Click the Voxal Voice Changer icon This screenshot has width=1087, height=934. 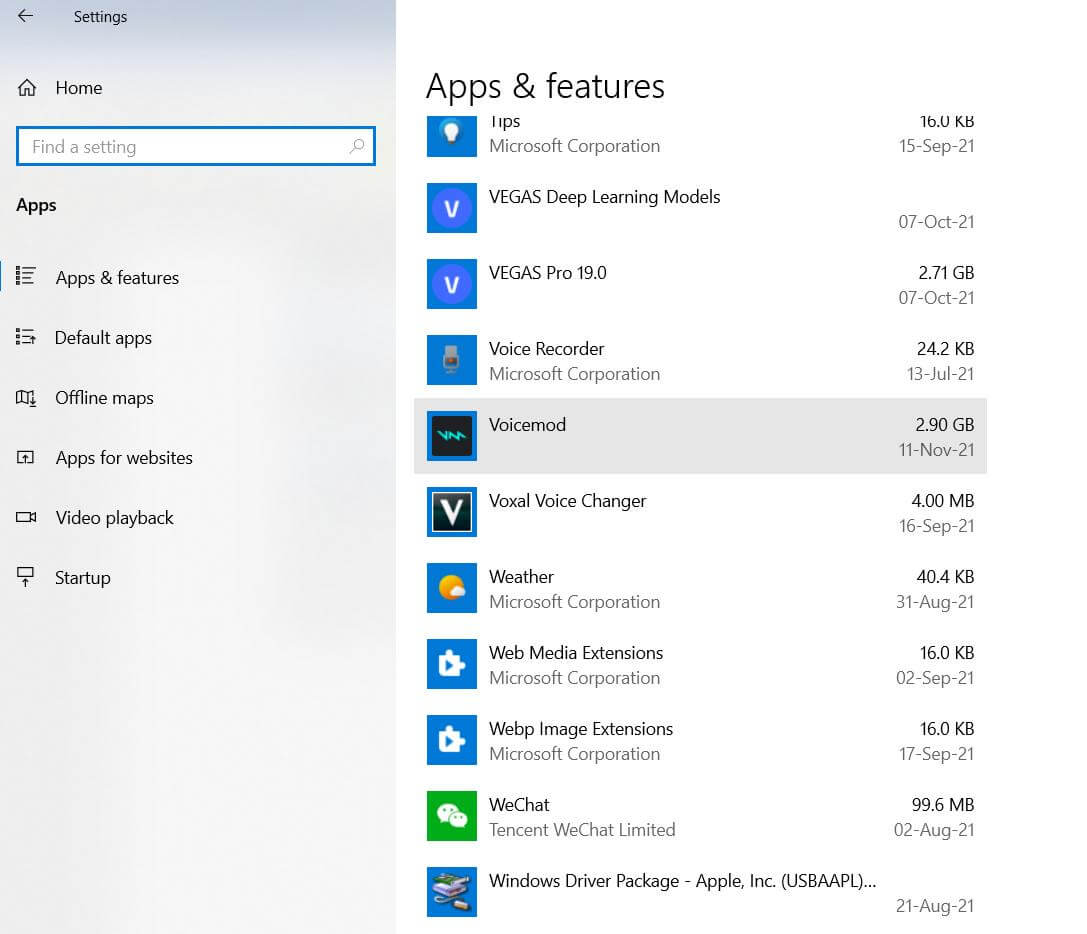click(x=451, y=512)
